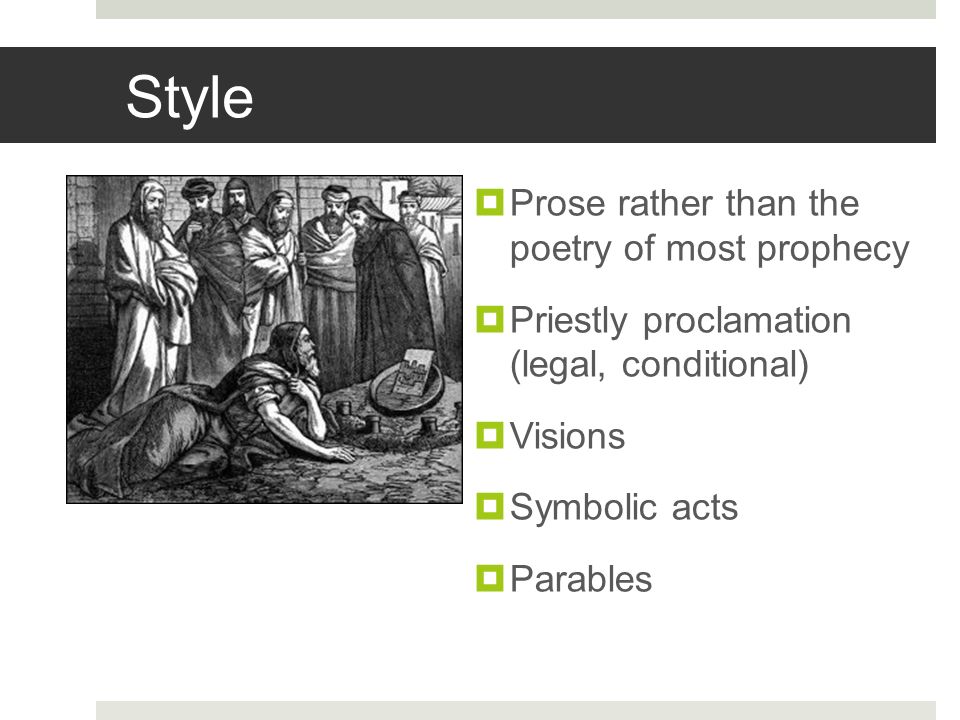The height and width of the screenshot is (720, 960).
Task: Click the 'Symbolic acts' bullet text
Action: [623, 507]
